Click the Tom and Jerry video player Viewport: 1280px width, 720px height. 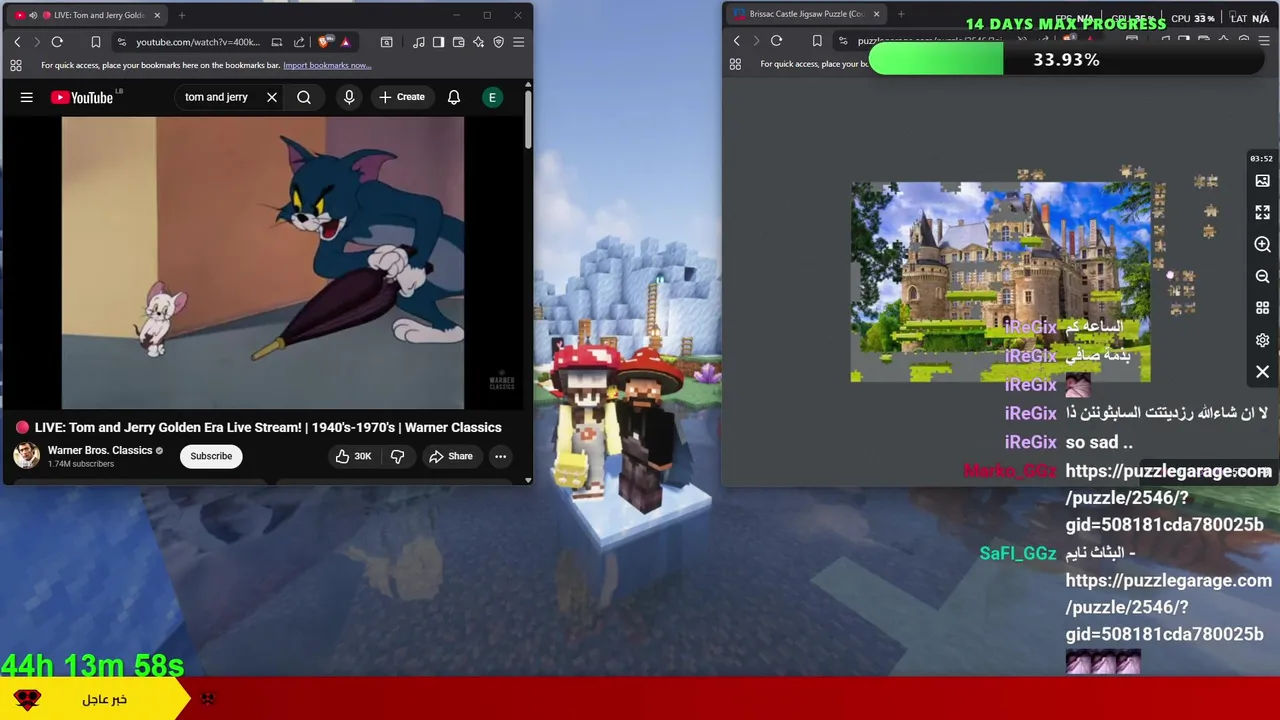tap(262, 263)
